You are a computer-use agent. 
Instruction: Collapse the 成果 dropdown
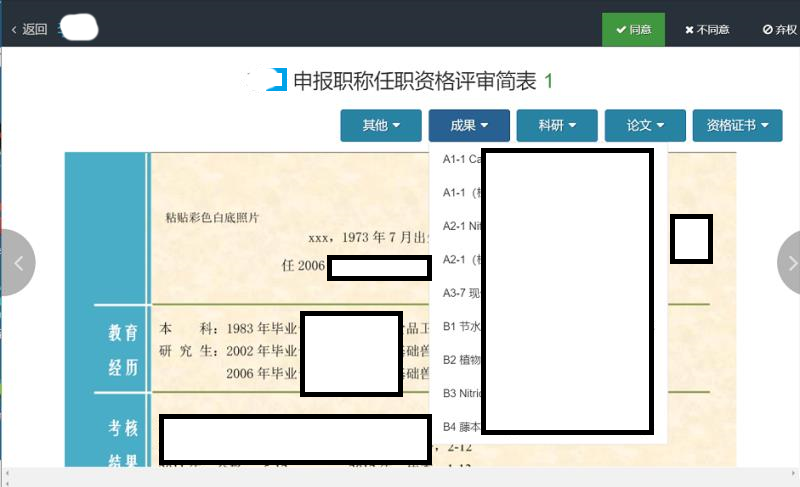pos(469,126)
